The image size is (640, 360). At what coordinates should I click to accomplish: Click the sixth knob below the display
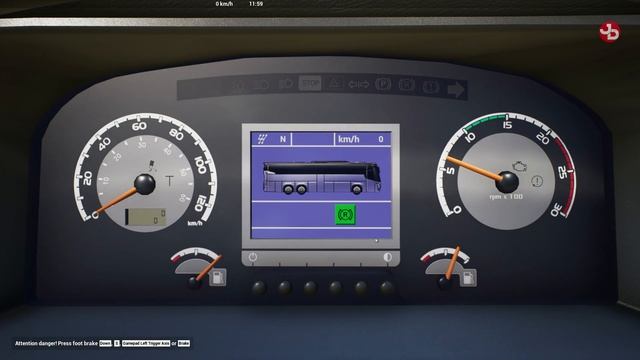click(386, 288)
